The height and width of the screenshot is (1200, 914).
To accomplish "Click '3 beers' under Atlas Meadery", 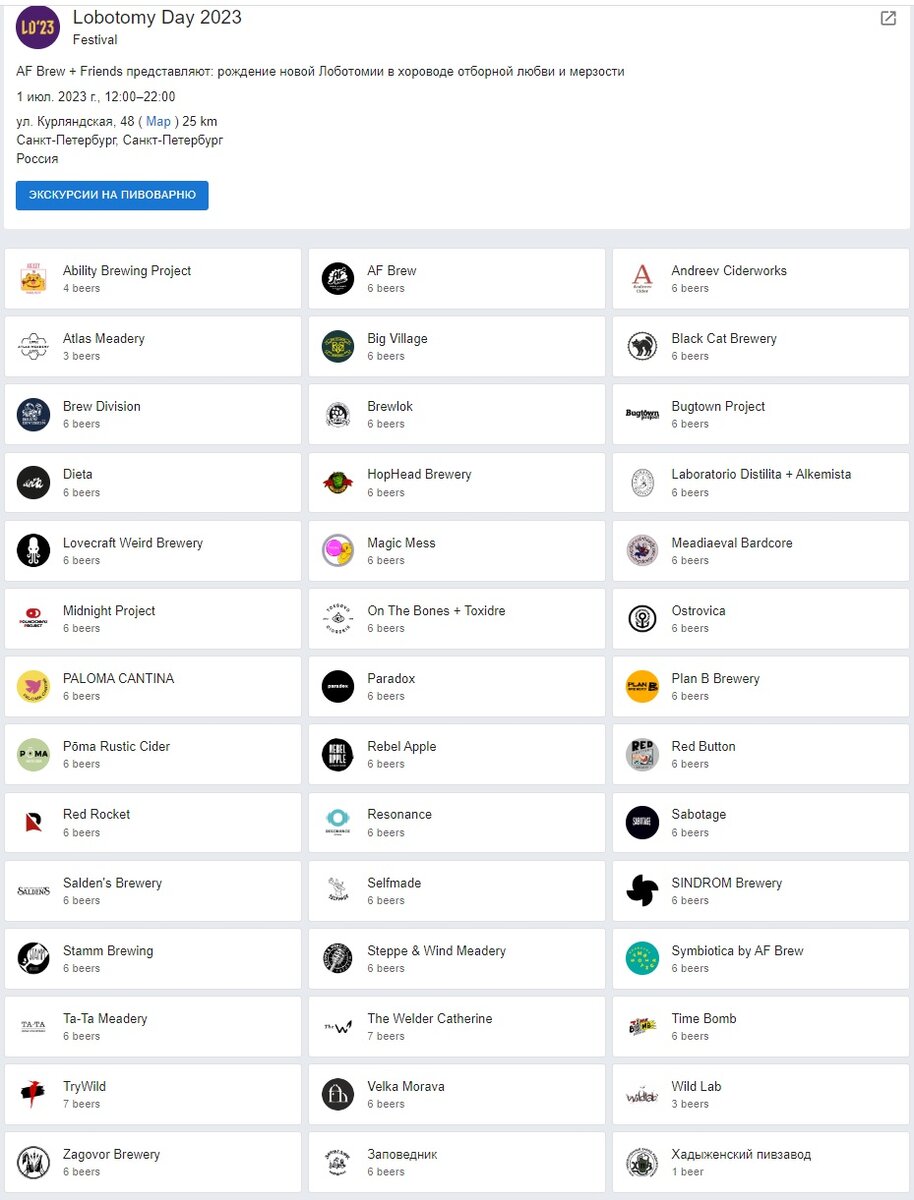I will (x=82, y=356).
